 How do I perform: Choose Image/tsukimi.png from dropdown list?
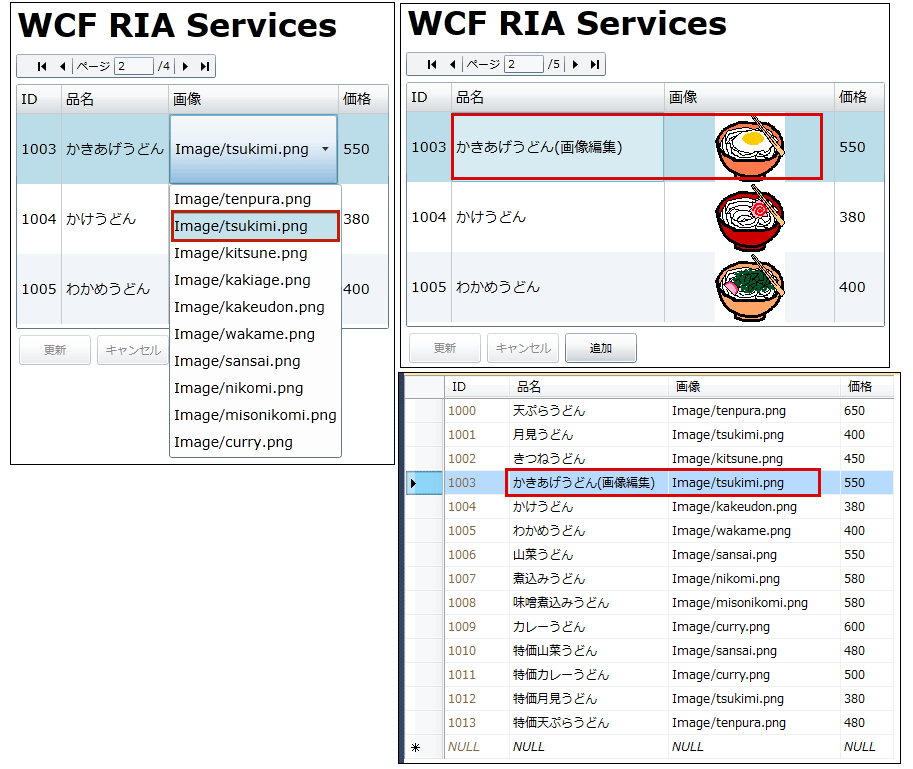coord(255,226)
